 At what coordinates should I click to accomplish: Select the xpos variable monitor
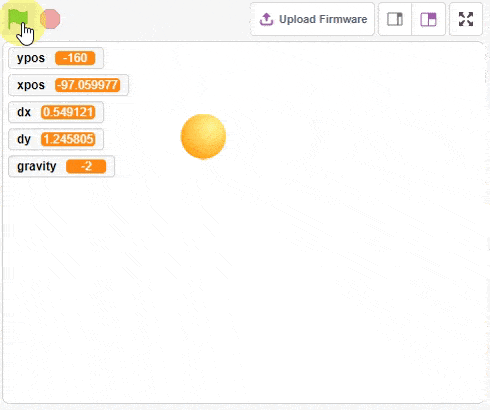68,85
